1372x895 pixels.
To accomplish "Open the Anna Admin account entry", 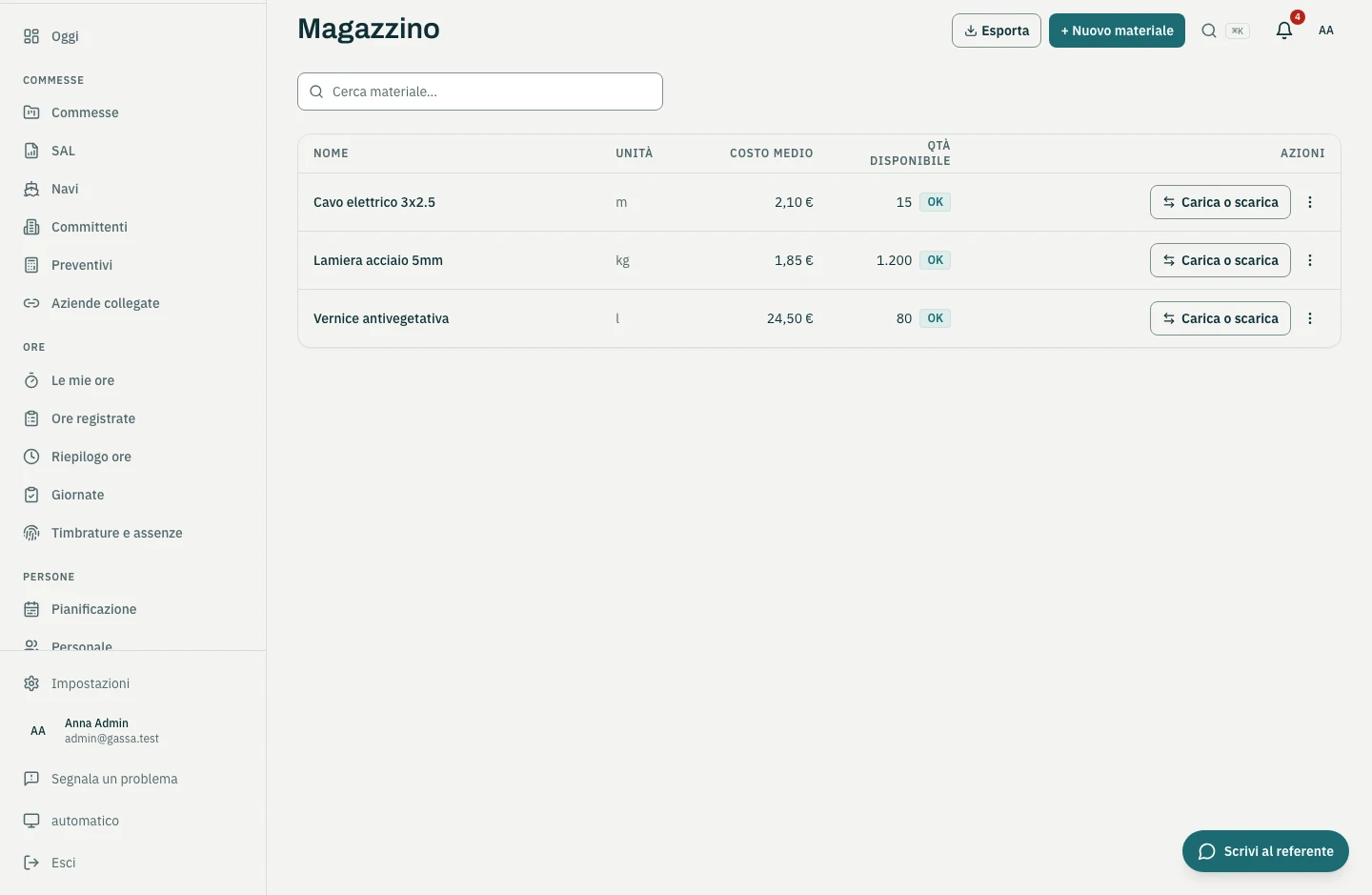I will [x=133, y=731].
